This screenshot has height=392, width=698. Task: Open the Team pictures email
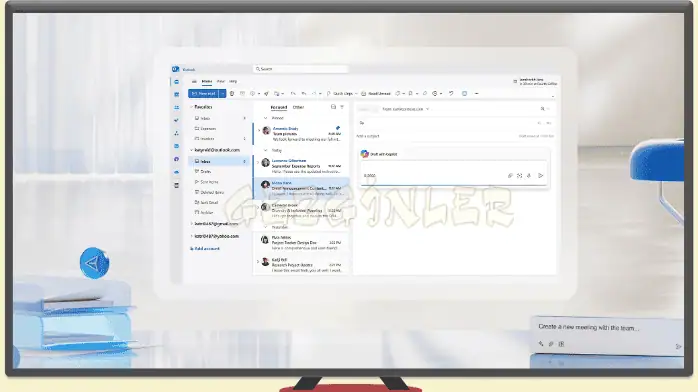pyautogui.click(x=301, y=134)
